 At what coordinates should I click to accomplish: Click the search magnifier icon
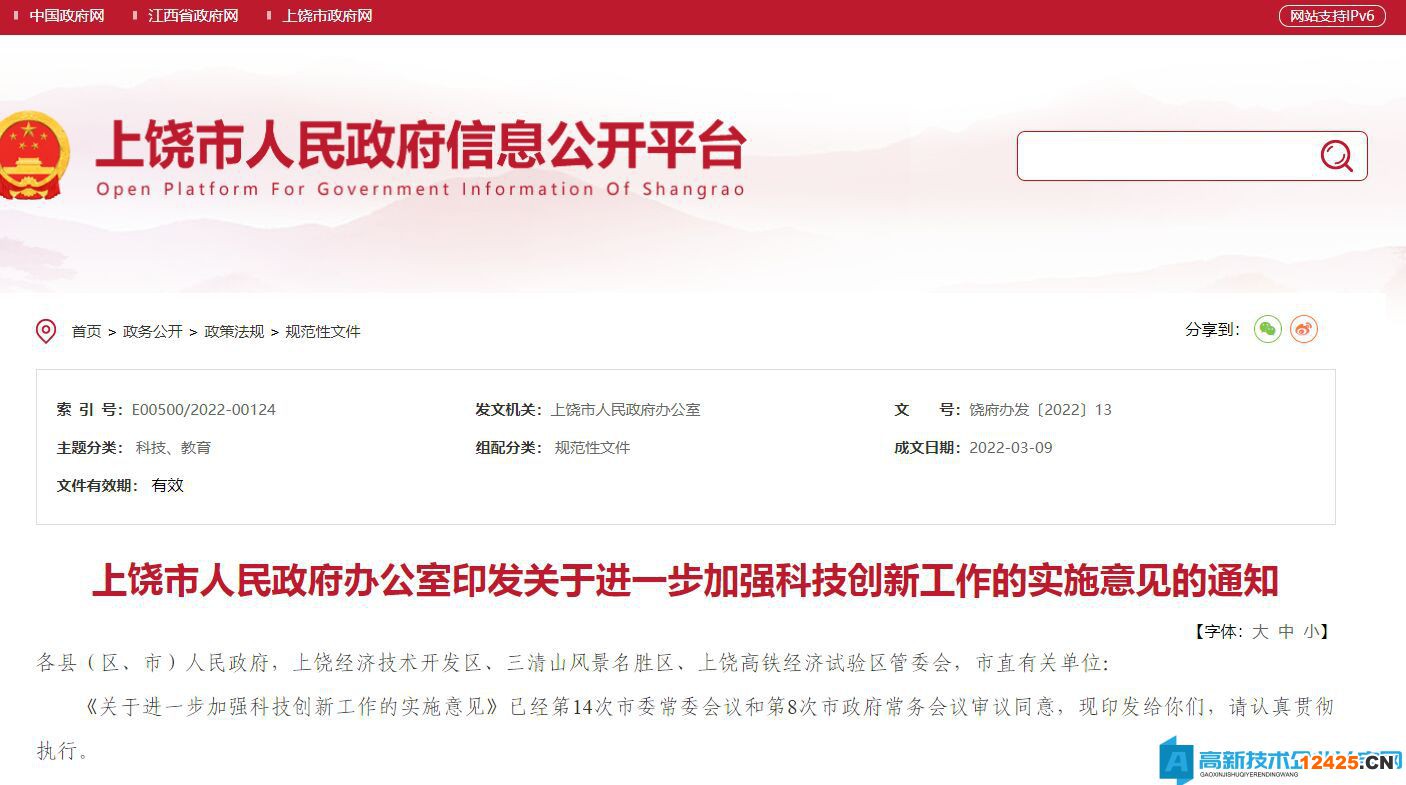(1336, 156)
